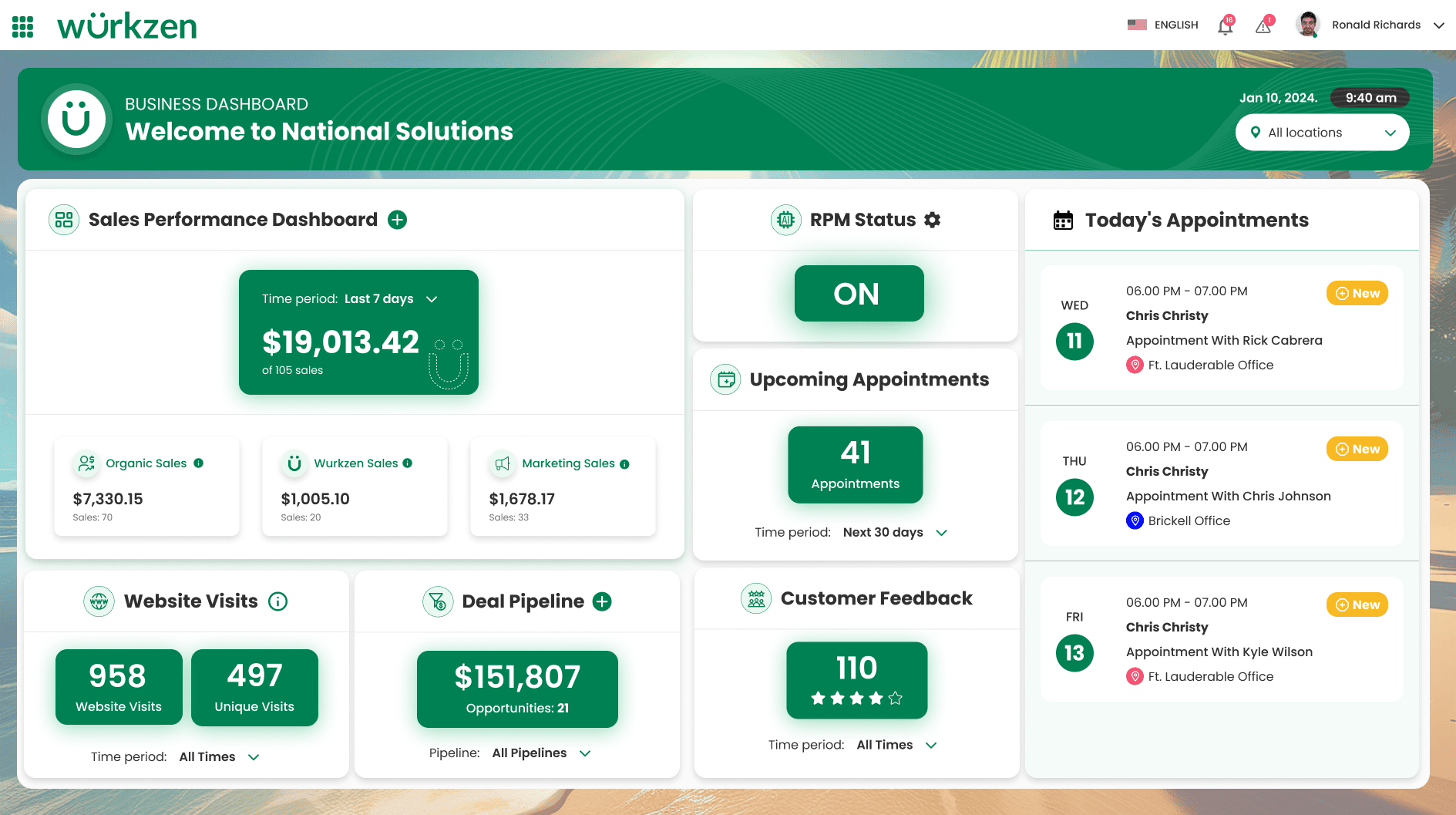Click New badge on Chris Johnson appointment
The width and height of the screenshot is (1456, 815).
[x=1357, y=449]
